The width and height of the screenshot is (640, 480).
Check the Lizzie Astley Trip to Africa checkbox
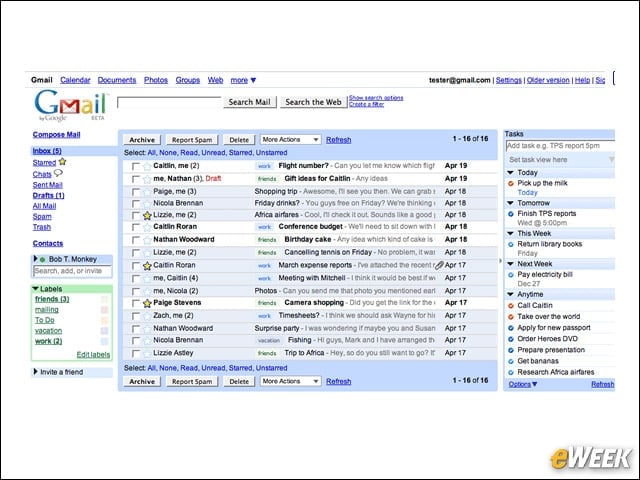136,353
